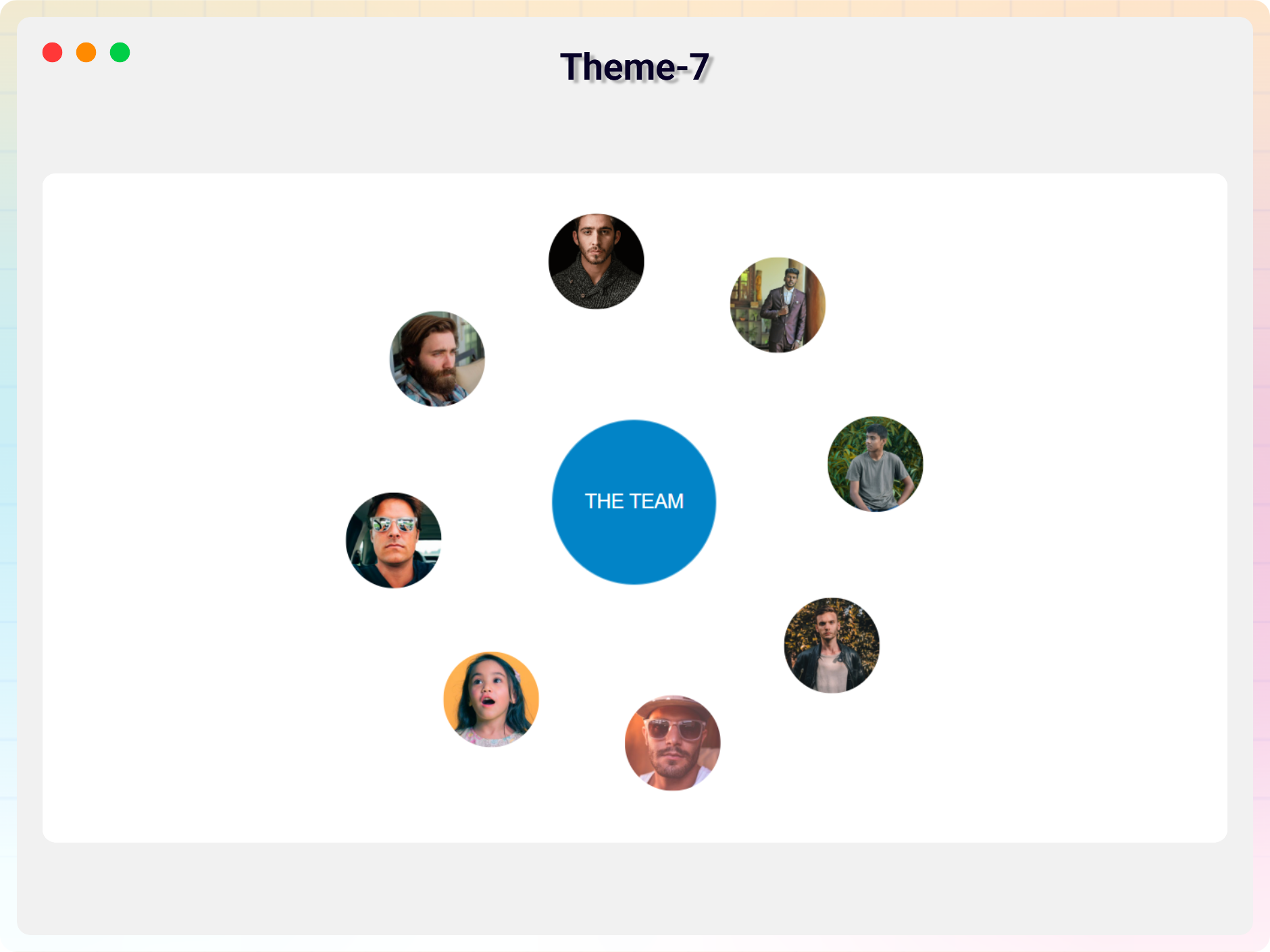
Task: Click the man with hat and sunglasses avatar
Action: [x=673, y=743]
